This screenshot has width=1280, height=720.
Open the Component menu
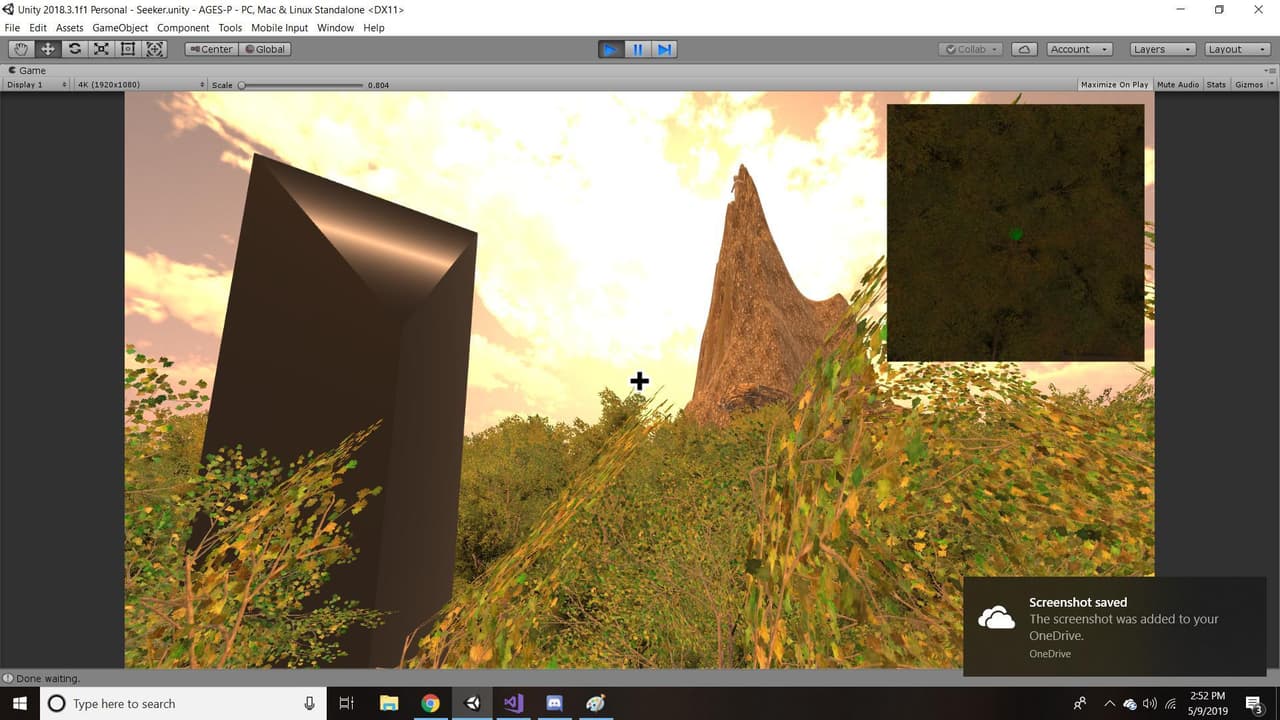tap(183, 28)
